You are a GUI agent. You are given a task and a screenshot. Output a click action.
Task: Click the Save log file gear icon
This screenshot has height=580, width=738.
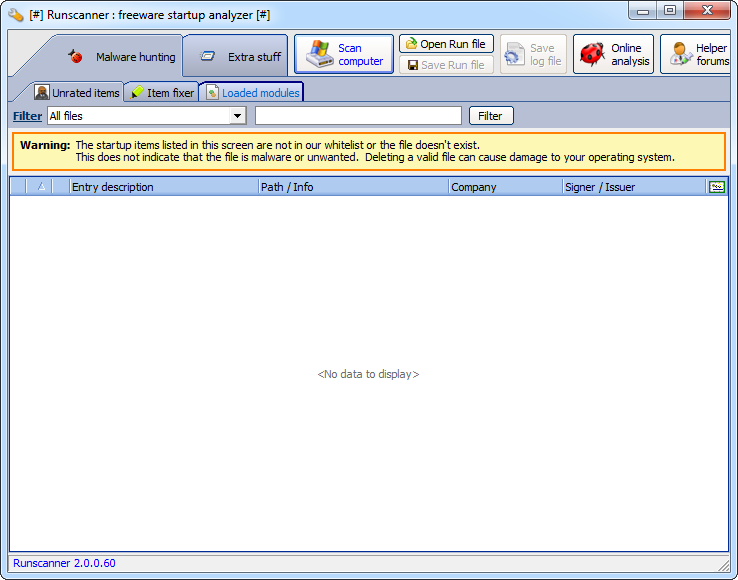click(513, 54)
